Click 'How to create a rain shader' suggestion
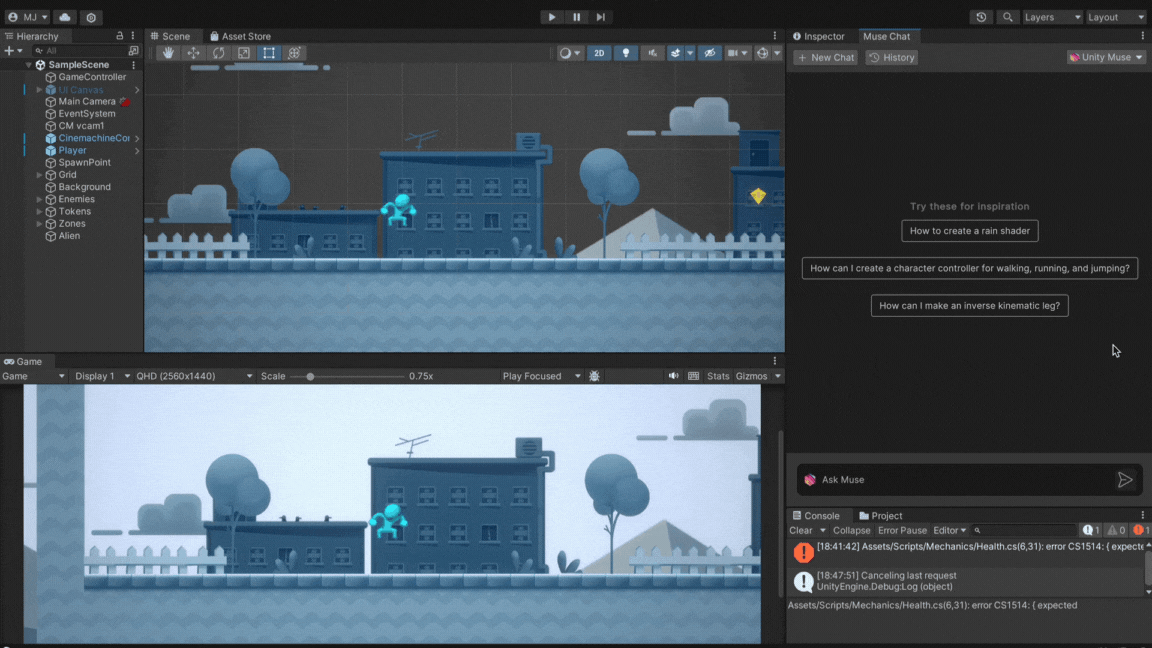This screenshot has width=1152, height=648. 969,231
